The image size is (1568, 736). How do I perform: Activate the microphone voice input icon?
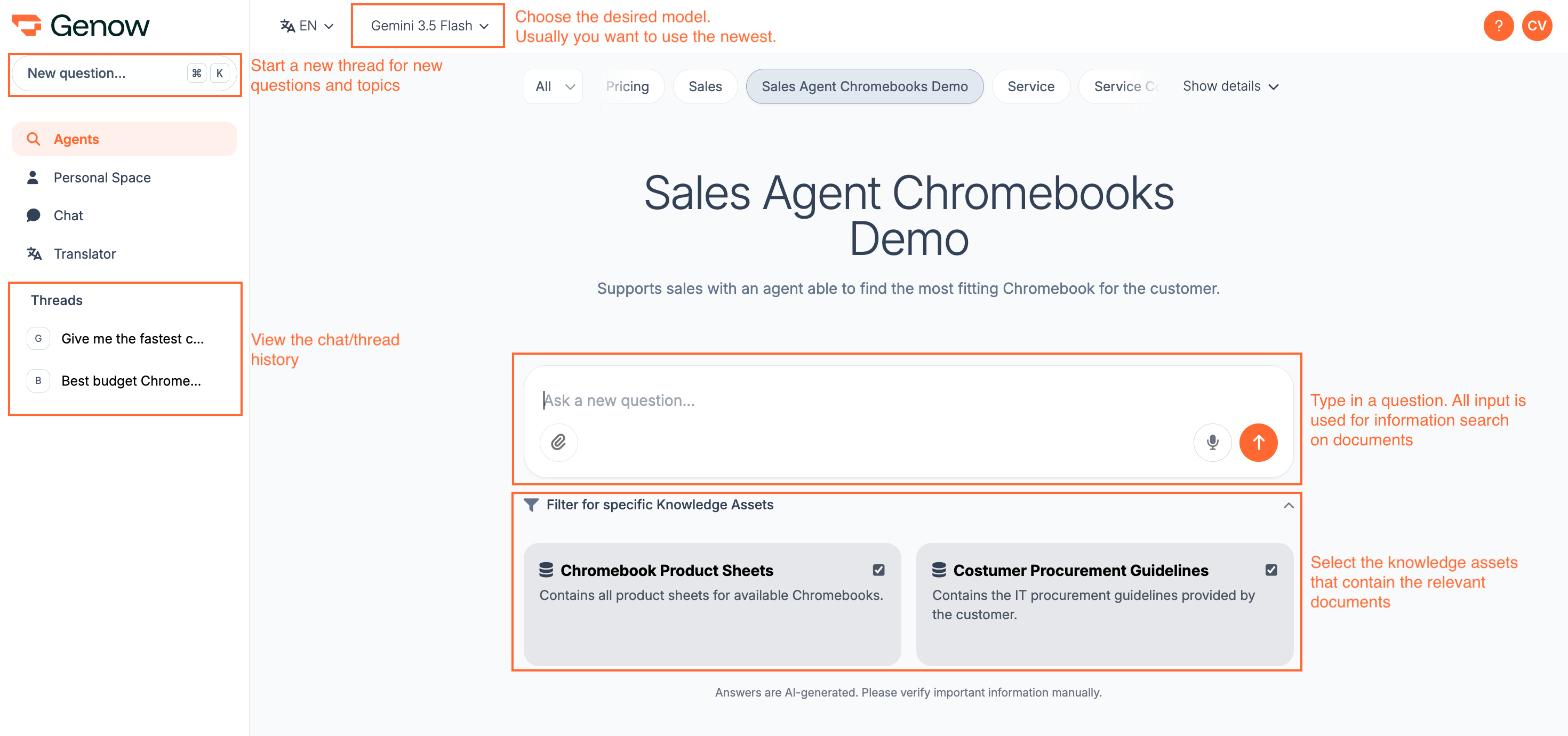tap(1212, 442)
